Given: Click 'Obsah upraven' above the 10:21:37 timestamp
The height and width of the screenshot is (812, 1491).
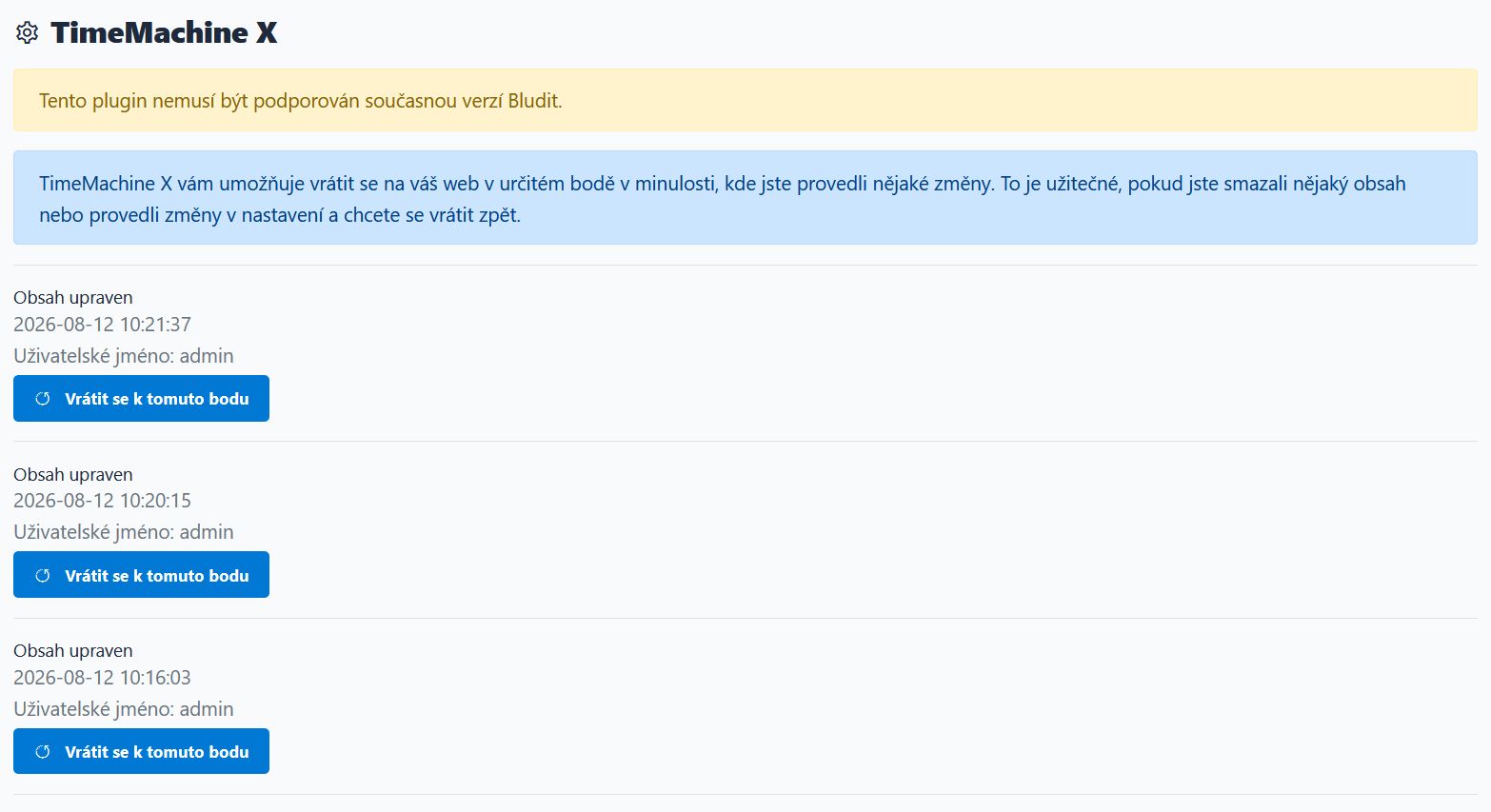Looking at the screenshot, I should (73, 298).
